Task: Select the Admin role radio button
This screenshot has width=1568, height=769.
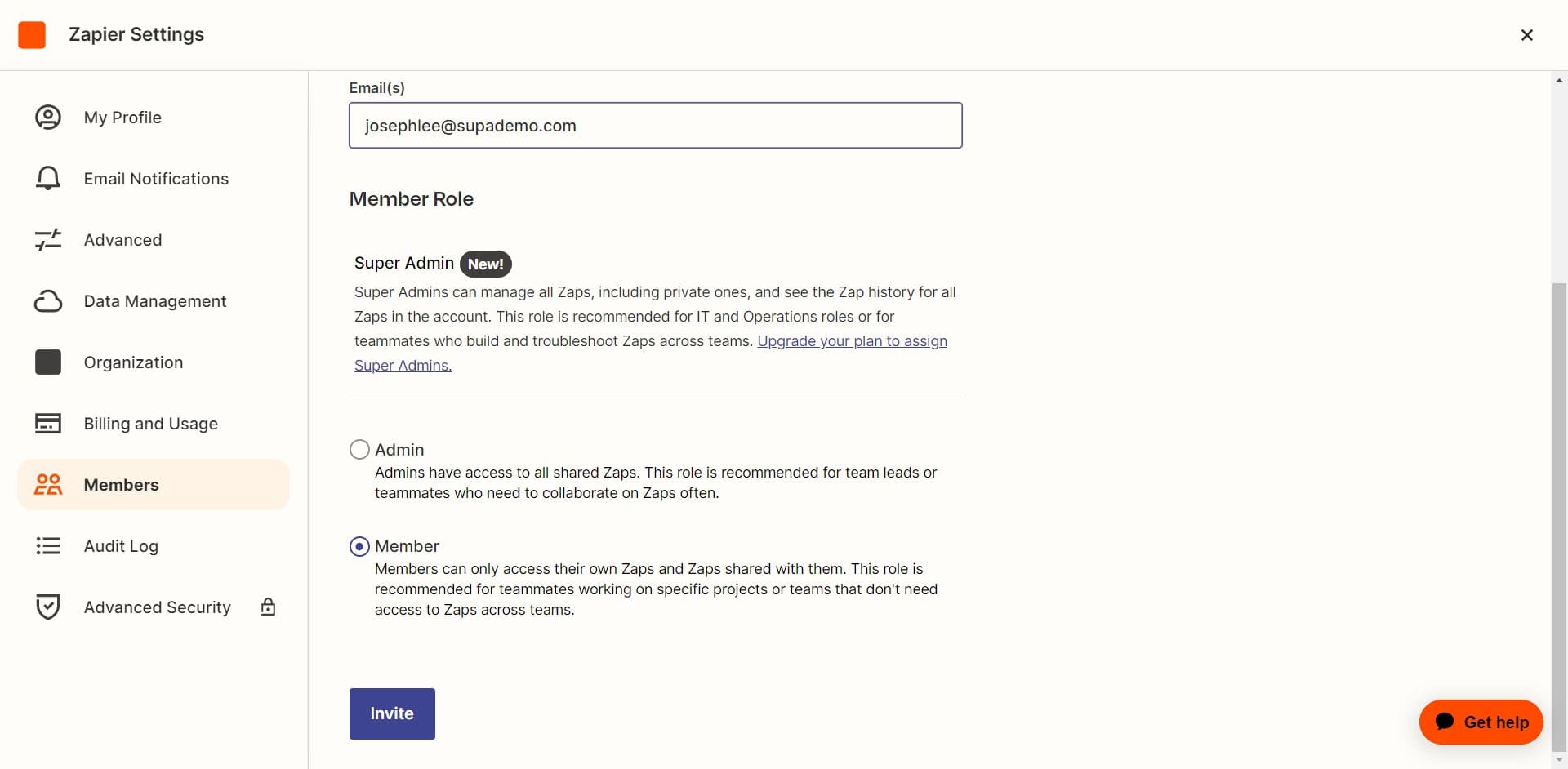Action: click(x=359, y=450)
